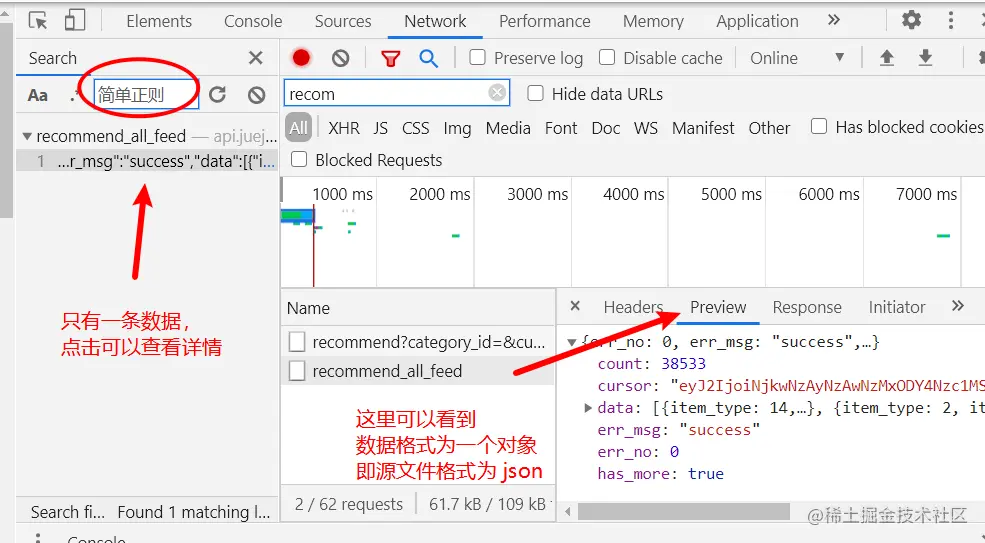The image size is (985, 543).
Task: Refresh the search results
Action: click(x=217, y=95)
